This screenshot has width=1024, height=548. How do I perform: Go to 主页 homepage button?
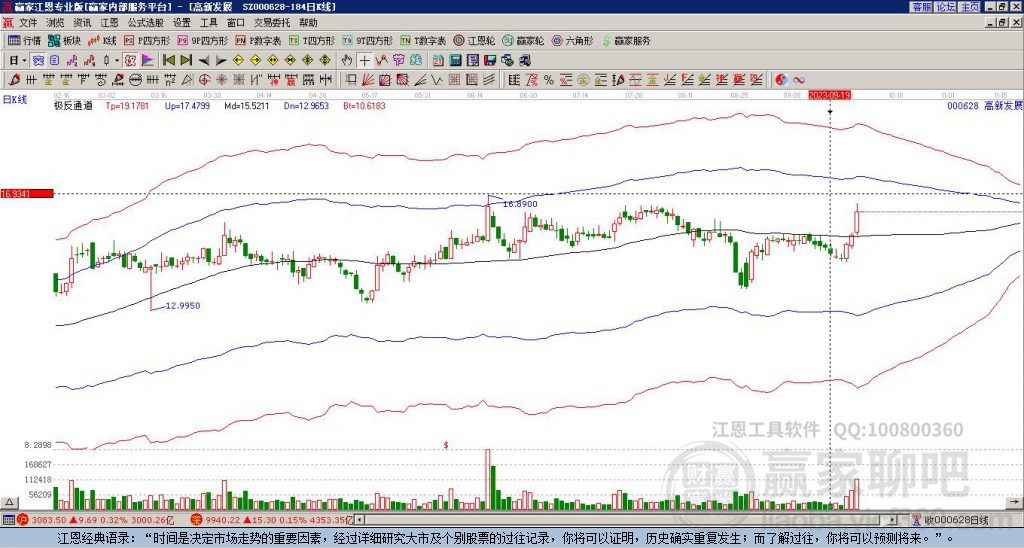[x=970, y=7]
